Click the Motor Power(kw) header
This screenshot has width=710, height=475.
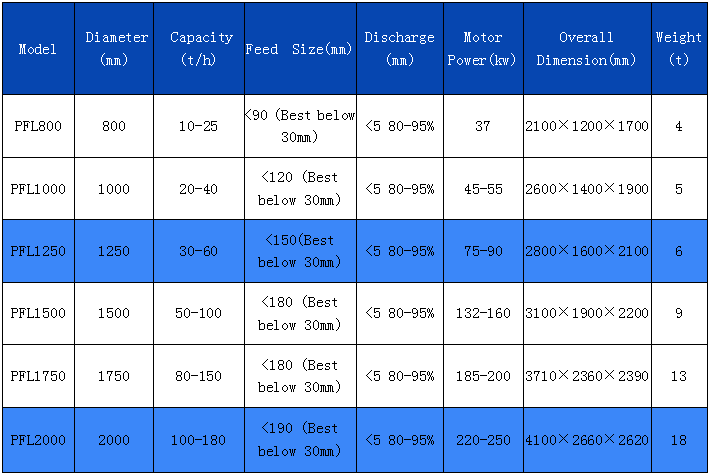tap(483, 49)
